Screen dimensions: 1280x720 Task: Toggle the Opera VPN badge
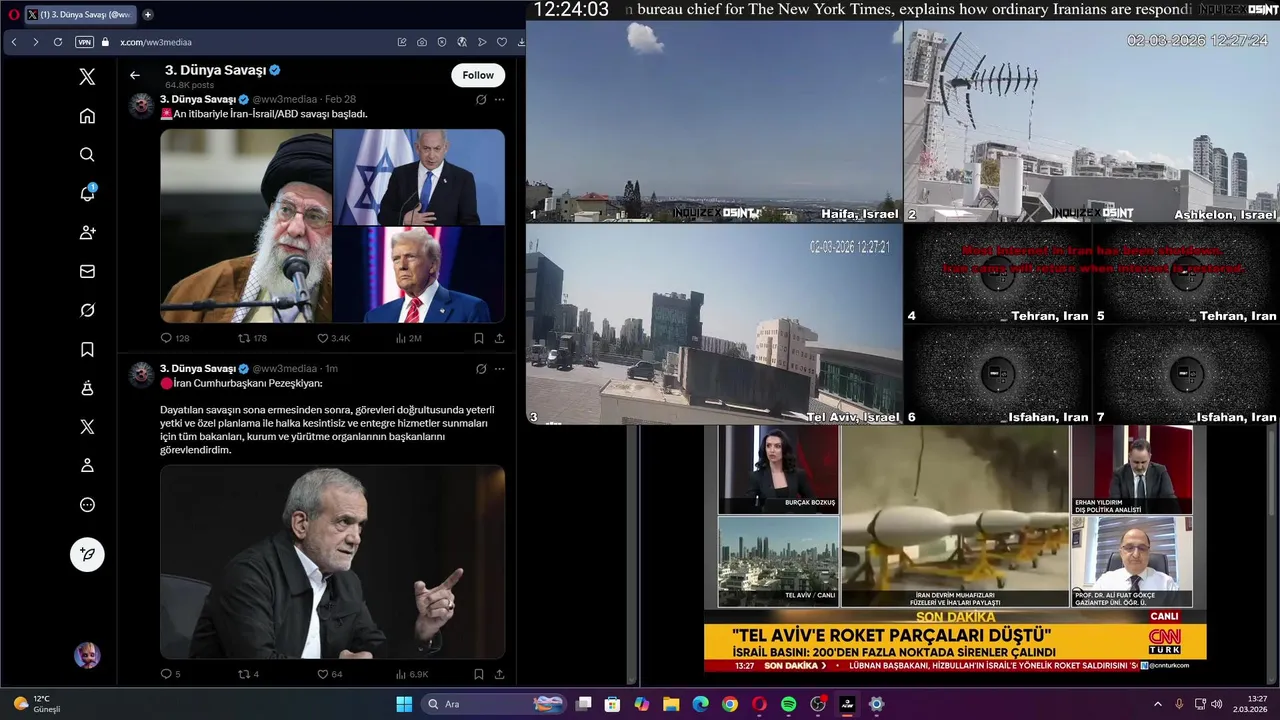click(84, 42)
